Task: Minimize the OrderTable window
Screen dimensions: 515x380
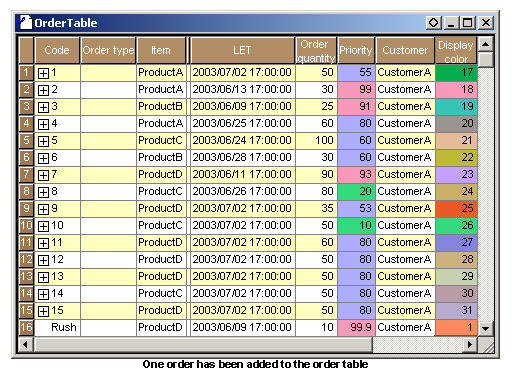Action: 451,23
